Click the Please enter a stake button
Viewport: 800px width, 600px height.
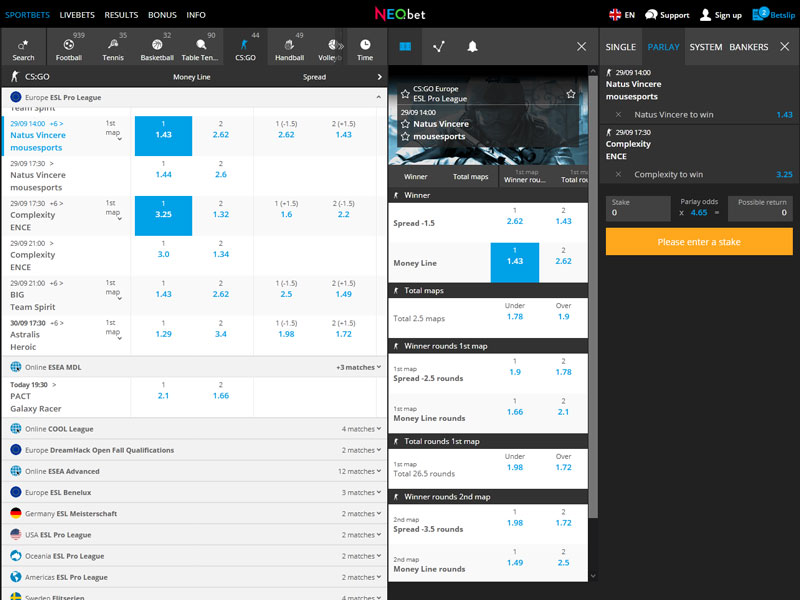699,242
